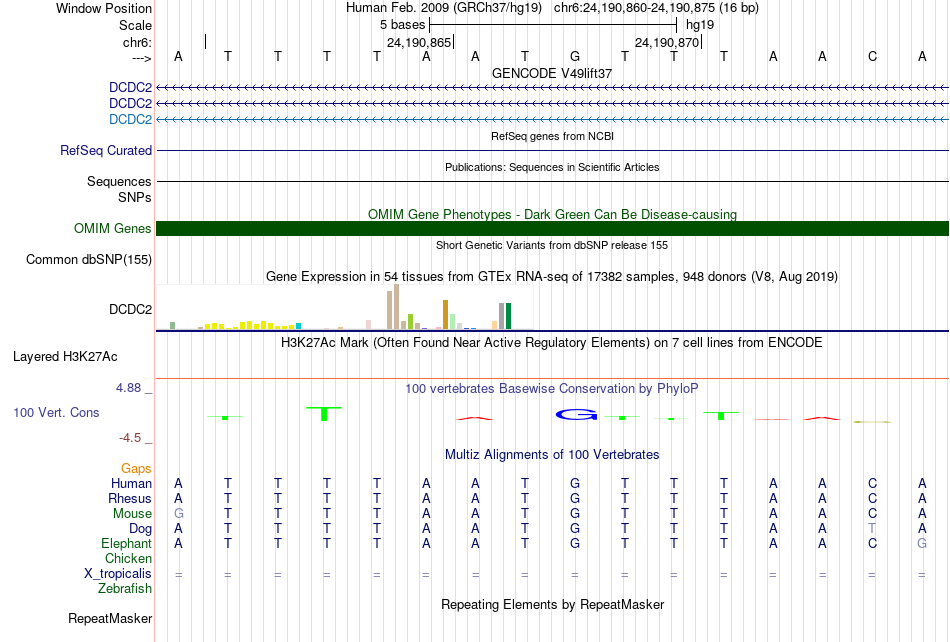Click 'Repeating Elements by RepeatMasker' title

click(552, 604)
